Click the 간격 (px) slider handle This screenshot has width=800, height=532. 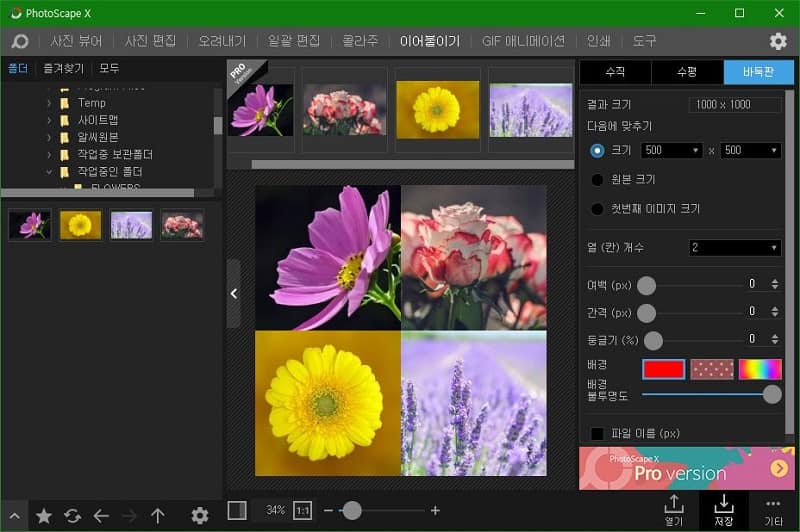646,313
